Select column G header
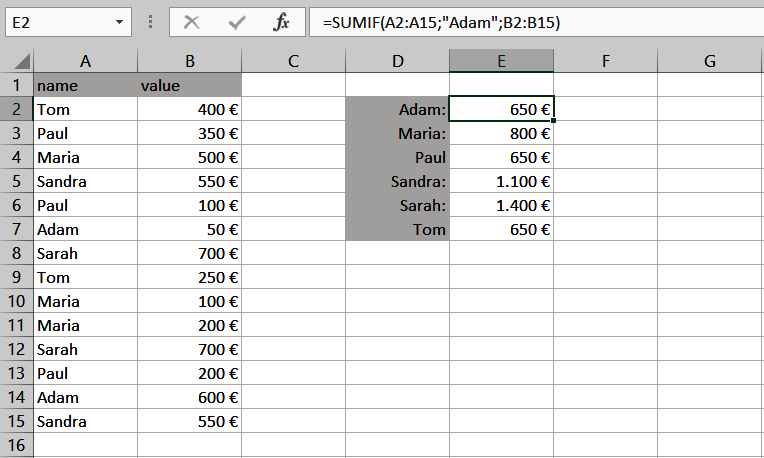The width and height of the screenshot is (764, 458). pos(709,61)
